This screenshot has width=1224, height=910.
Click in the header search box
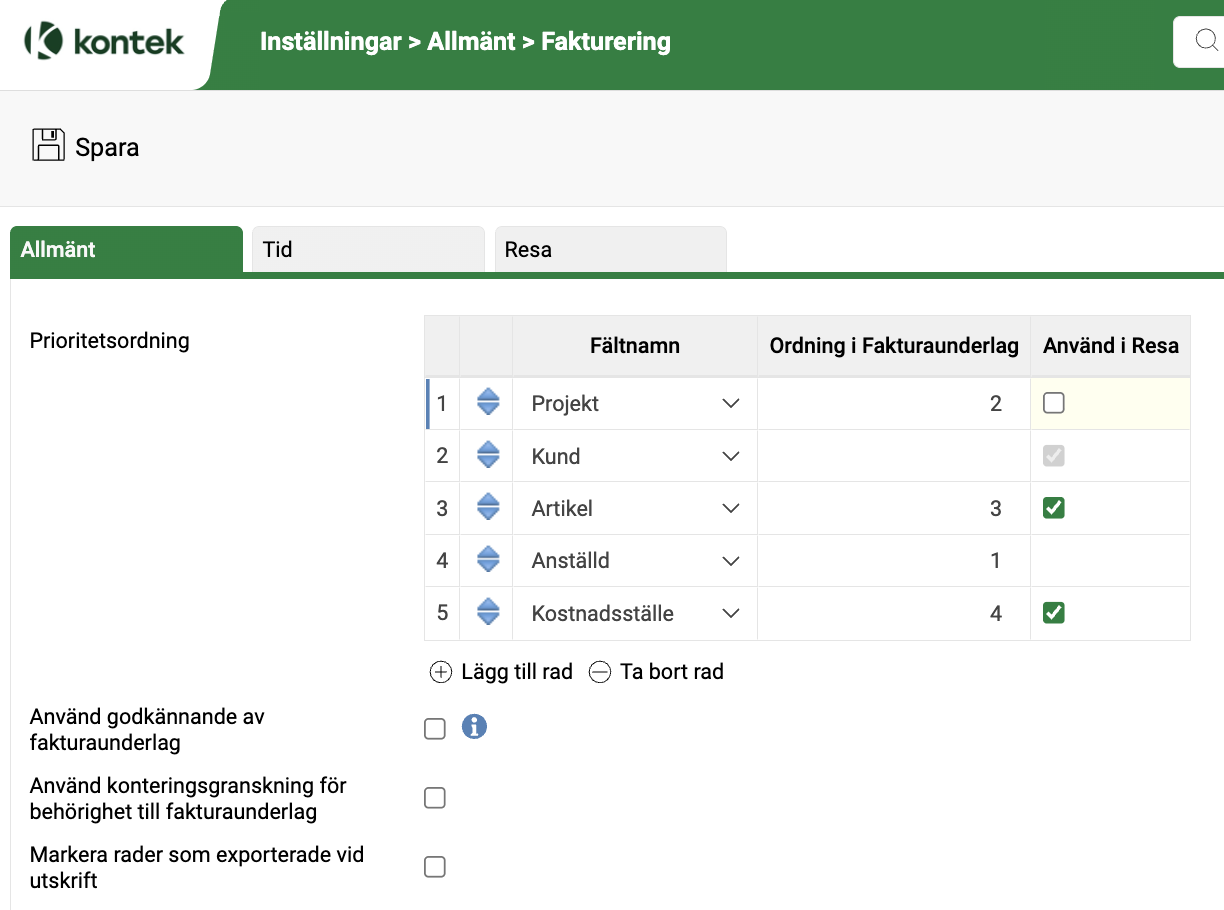(1199, 41)
